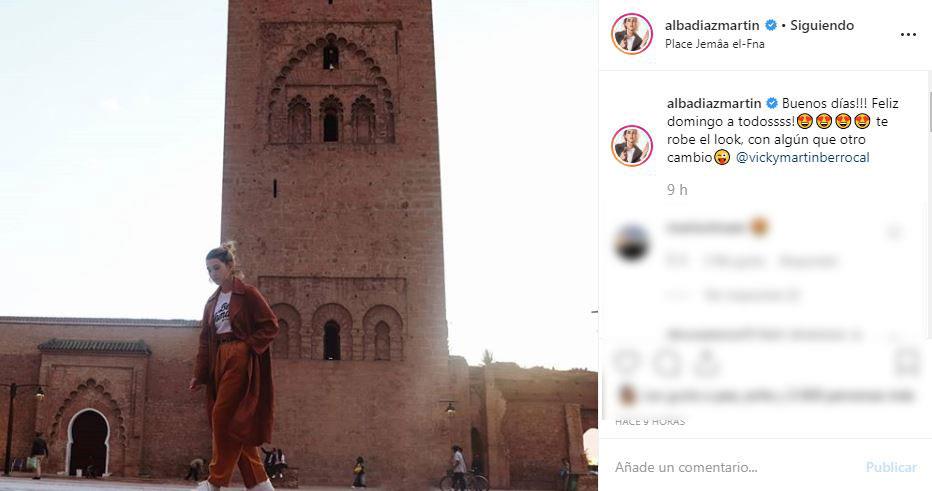Click the blurred share post icon

pos(707,362)
